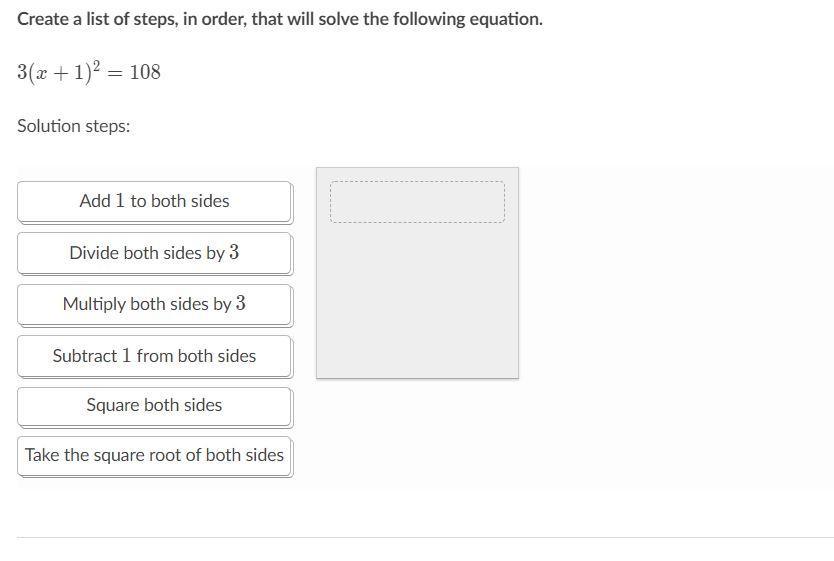Choose the "Multiply both sides by 3" step

[154, 304]
